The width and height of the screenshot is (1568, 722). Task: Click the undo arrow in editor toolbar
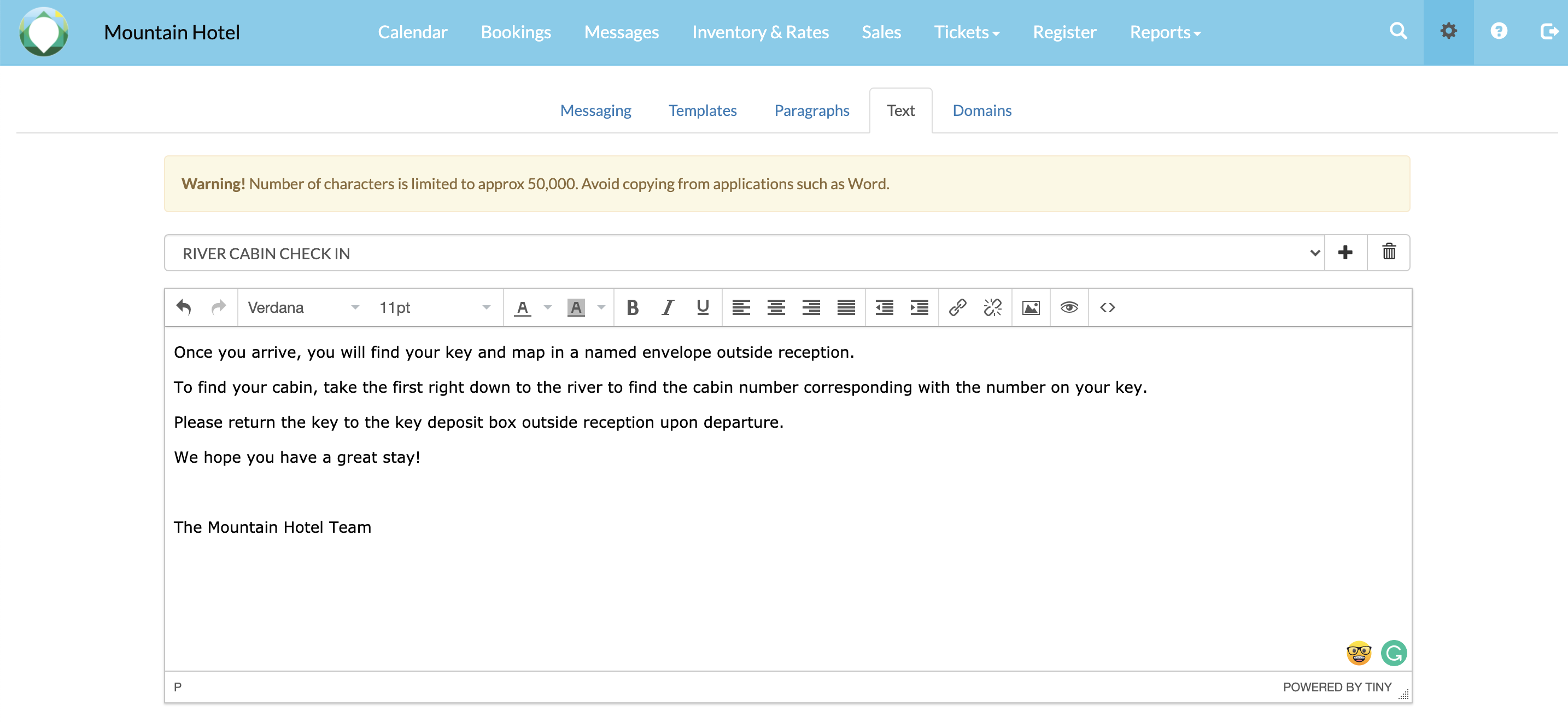click(184, 307)
